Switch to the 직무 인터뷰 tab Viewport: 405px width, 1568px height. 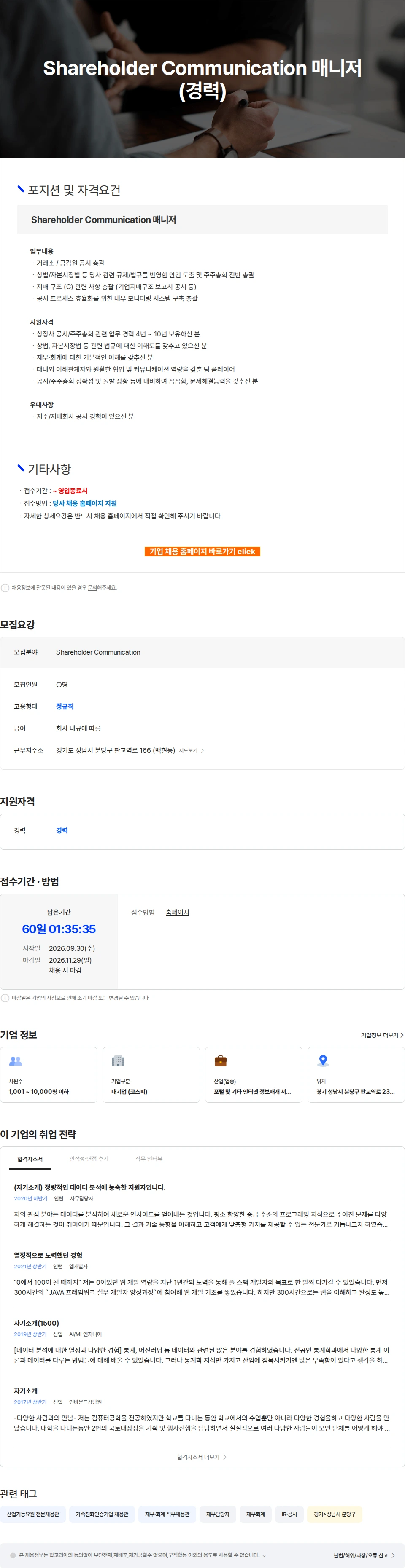click(x=148, y=1159)
